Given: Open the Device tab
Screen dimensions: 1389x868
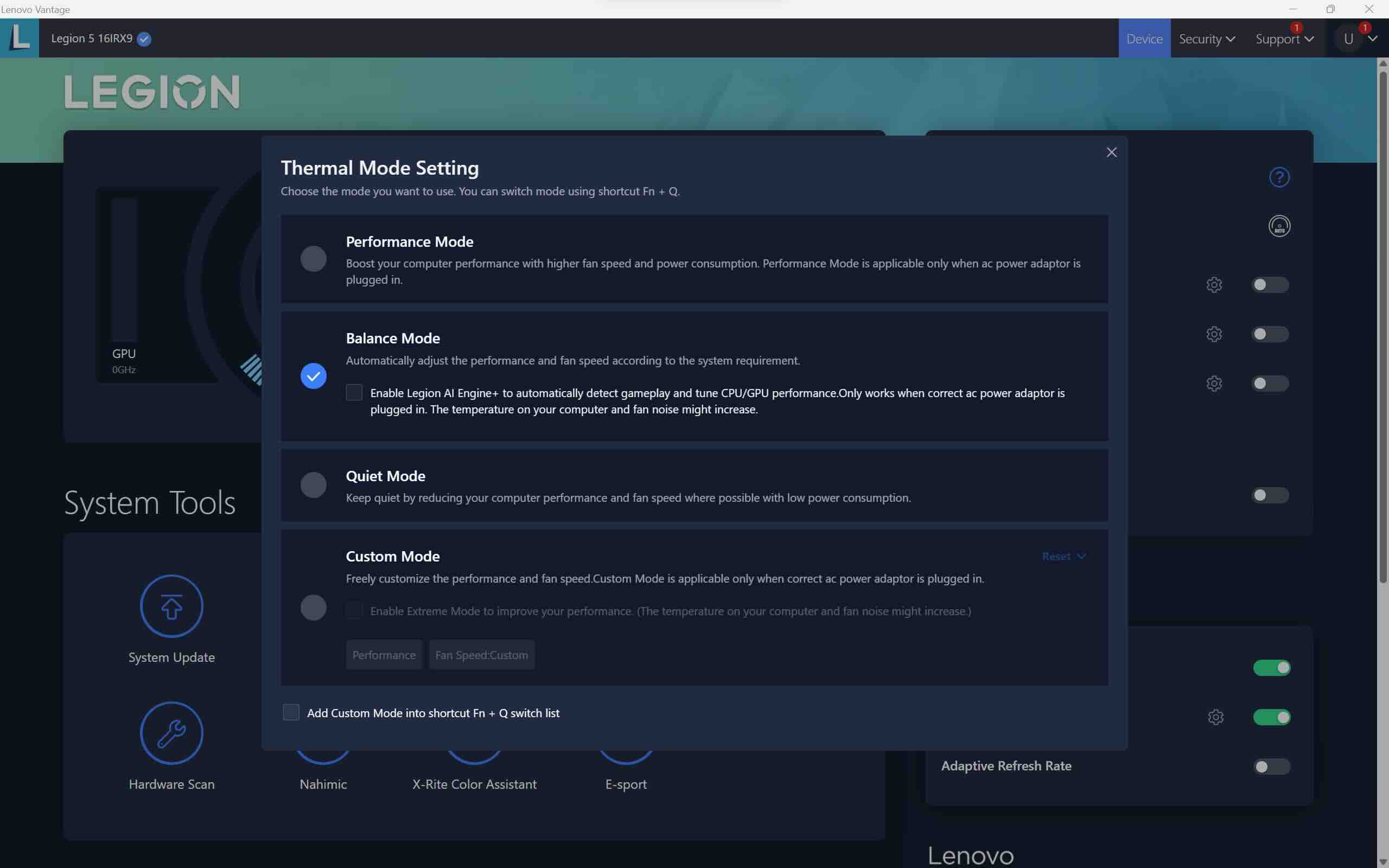Looking at the screenshot, I should click(1144, 39).
